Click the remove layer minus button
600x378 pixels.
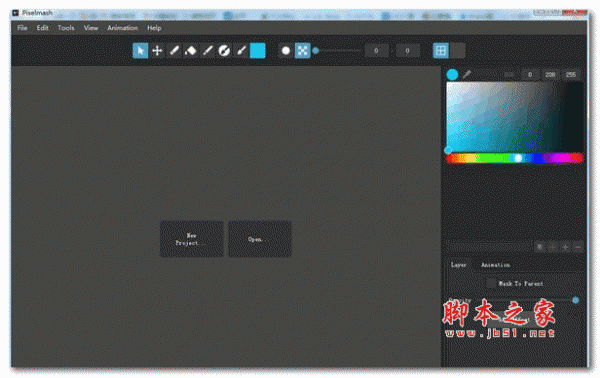(x=578, y=247)
